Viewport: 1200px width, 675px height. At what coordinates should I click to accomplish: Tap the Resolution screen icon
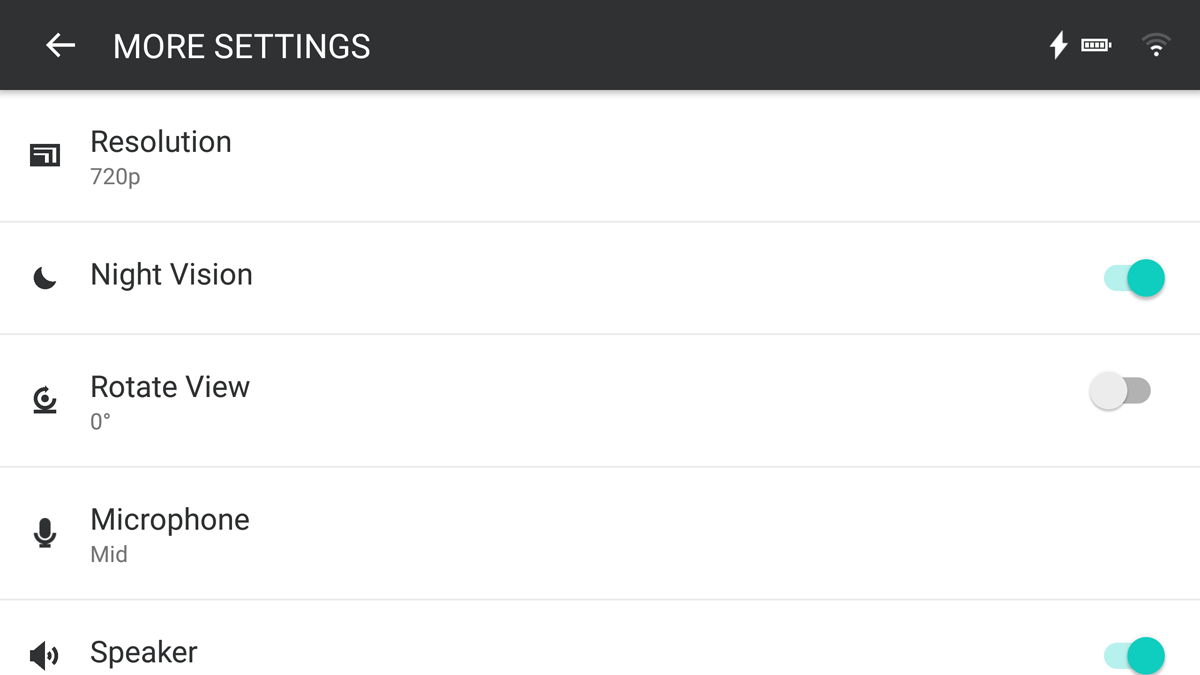tap(45, 155)
